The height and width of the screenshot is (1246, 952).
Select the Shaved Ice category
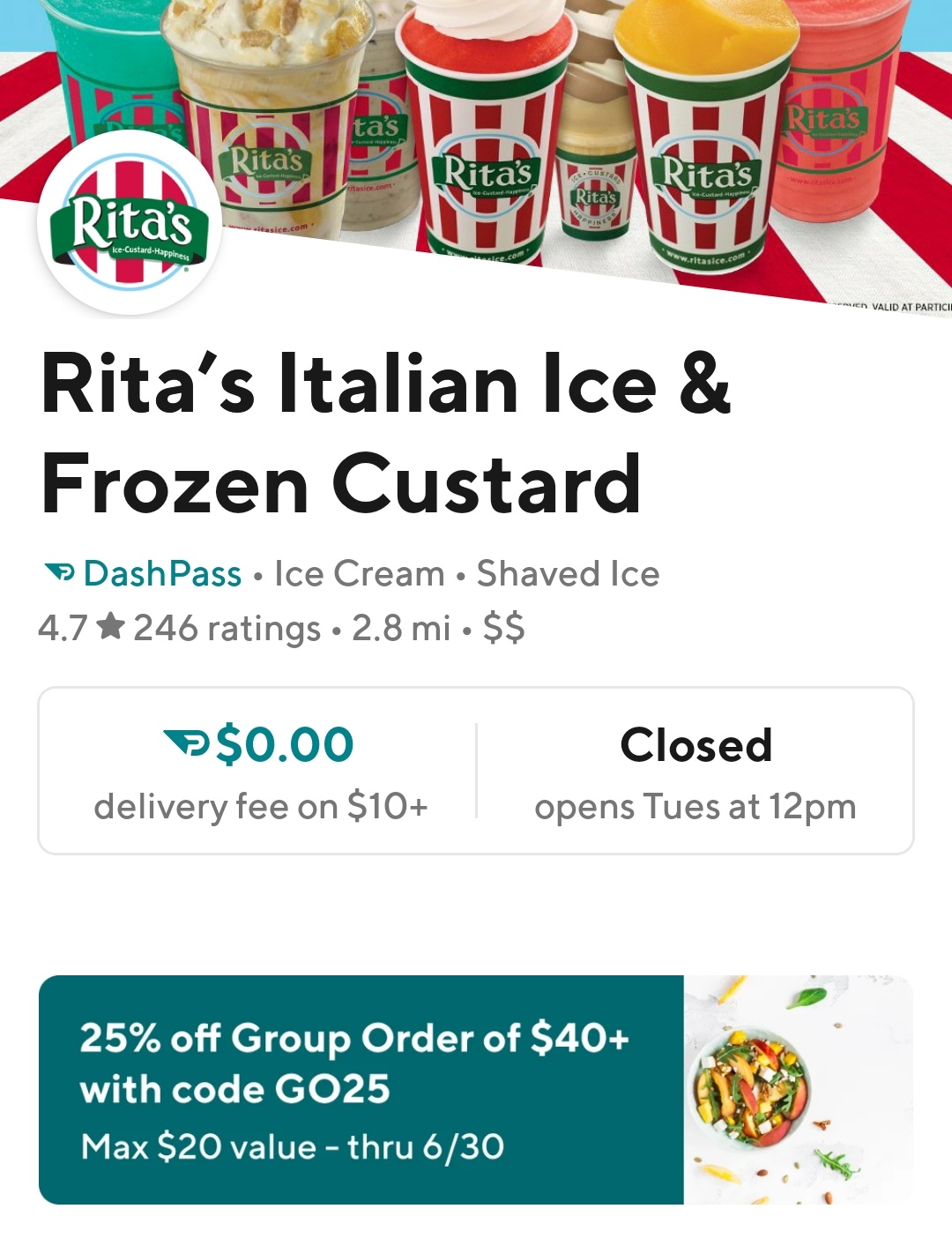coord(568,574)
